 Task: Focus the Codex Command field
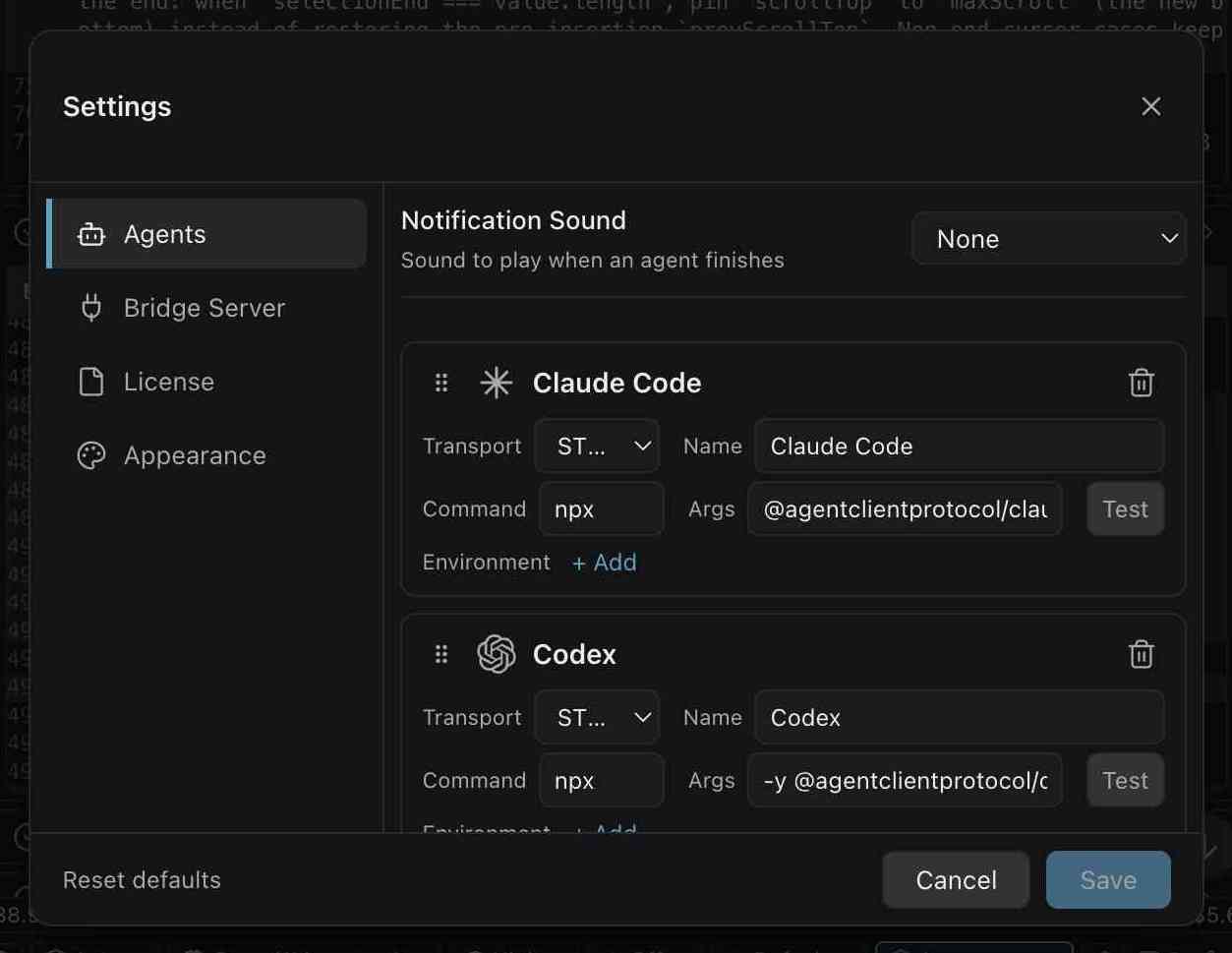pyautogui.click(x=602, y=780)
